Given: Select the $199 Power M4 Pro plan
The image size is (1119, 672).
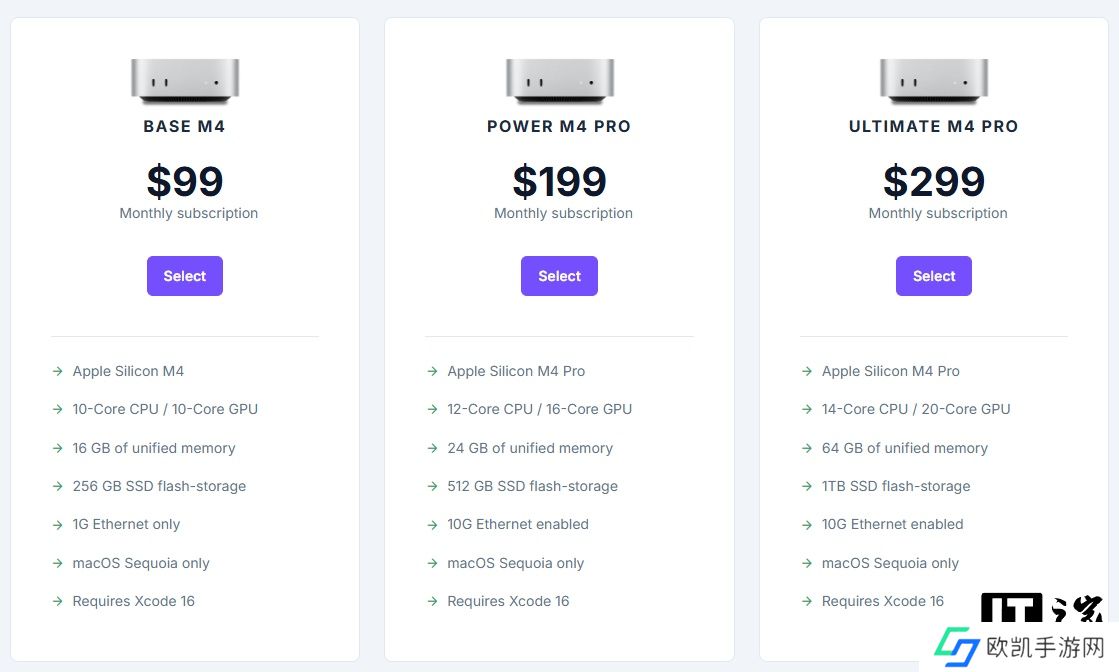Looking at the screenshot, I should coord(559,276).
